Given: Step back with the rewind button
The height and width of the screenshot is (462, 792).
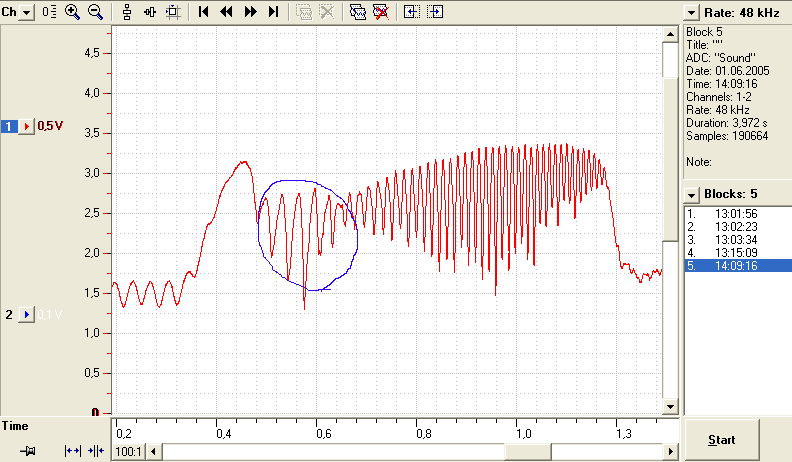Looking at the screenshot, I should [x=226, y=12].
